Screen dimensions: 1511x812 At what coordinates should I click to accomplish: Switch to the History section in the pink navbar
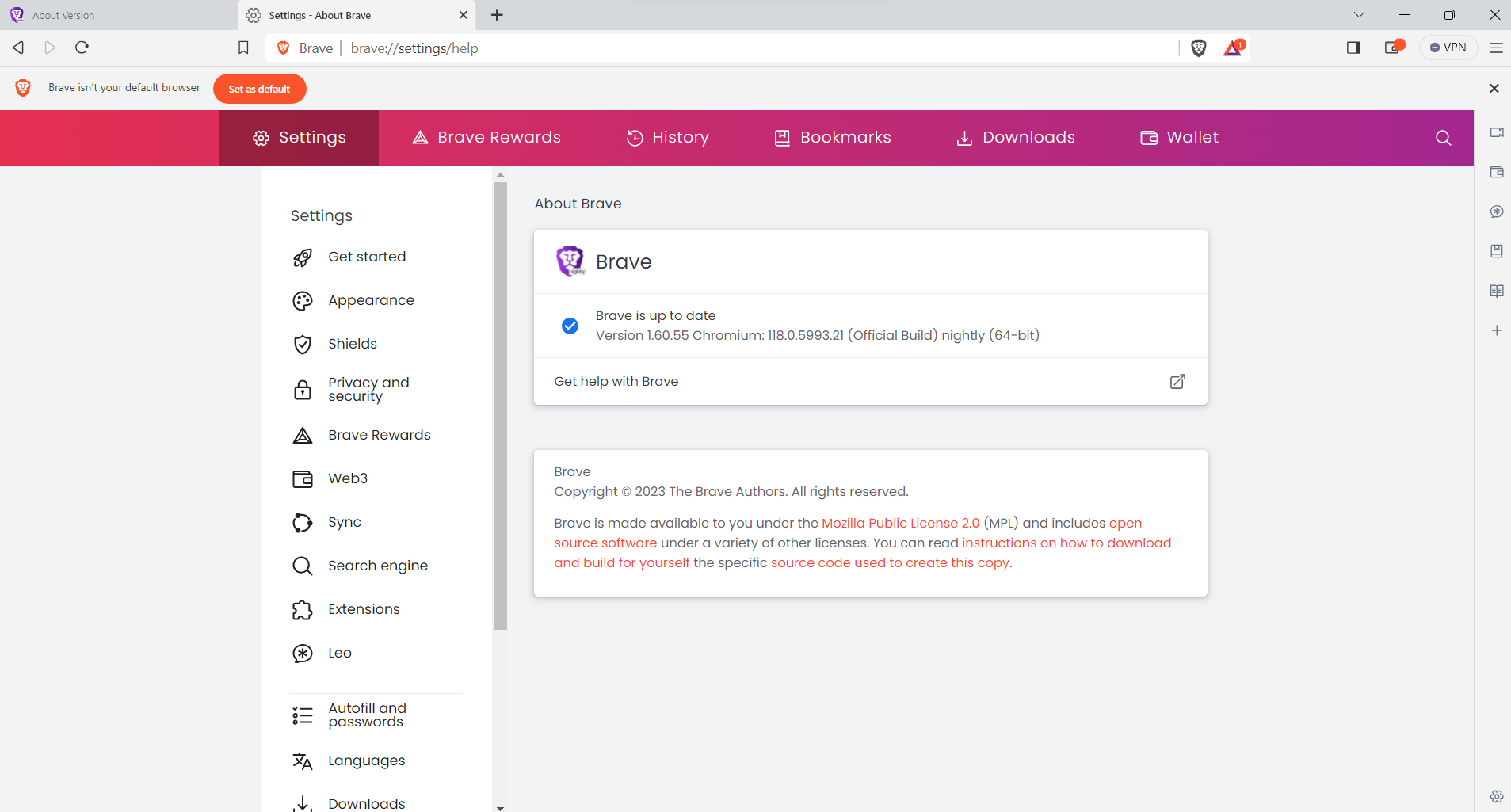pos(668,137)
